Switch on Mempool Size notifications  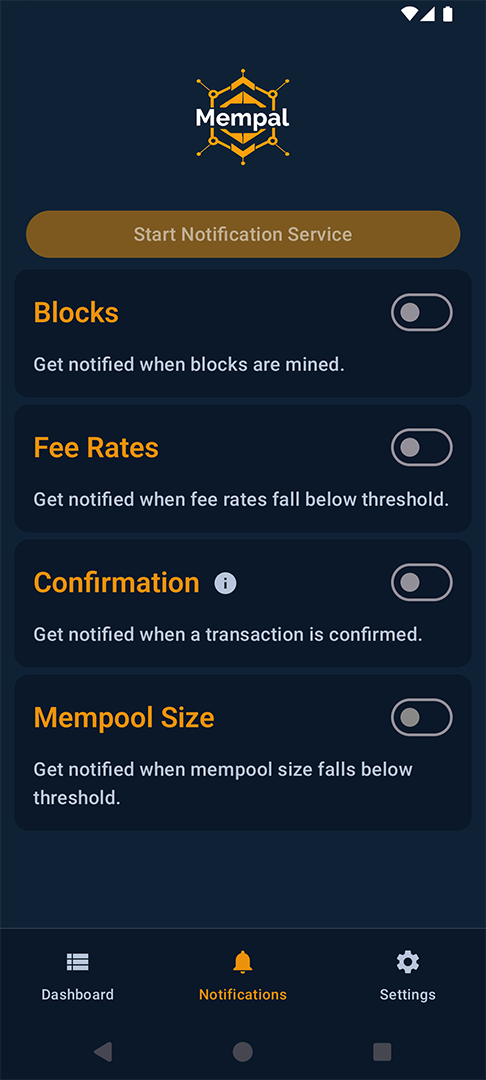pyautogui.click(x=422, y=718)
